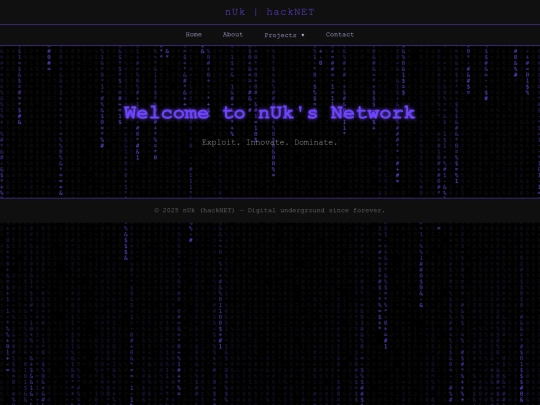Open the Contact page link
The image size is (540, 405).
340,34
